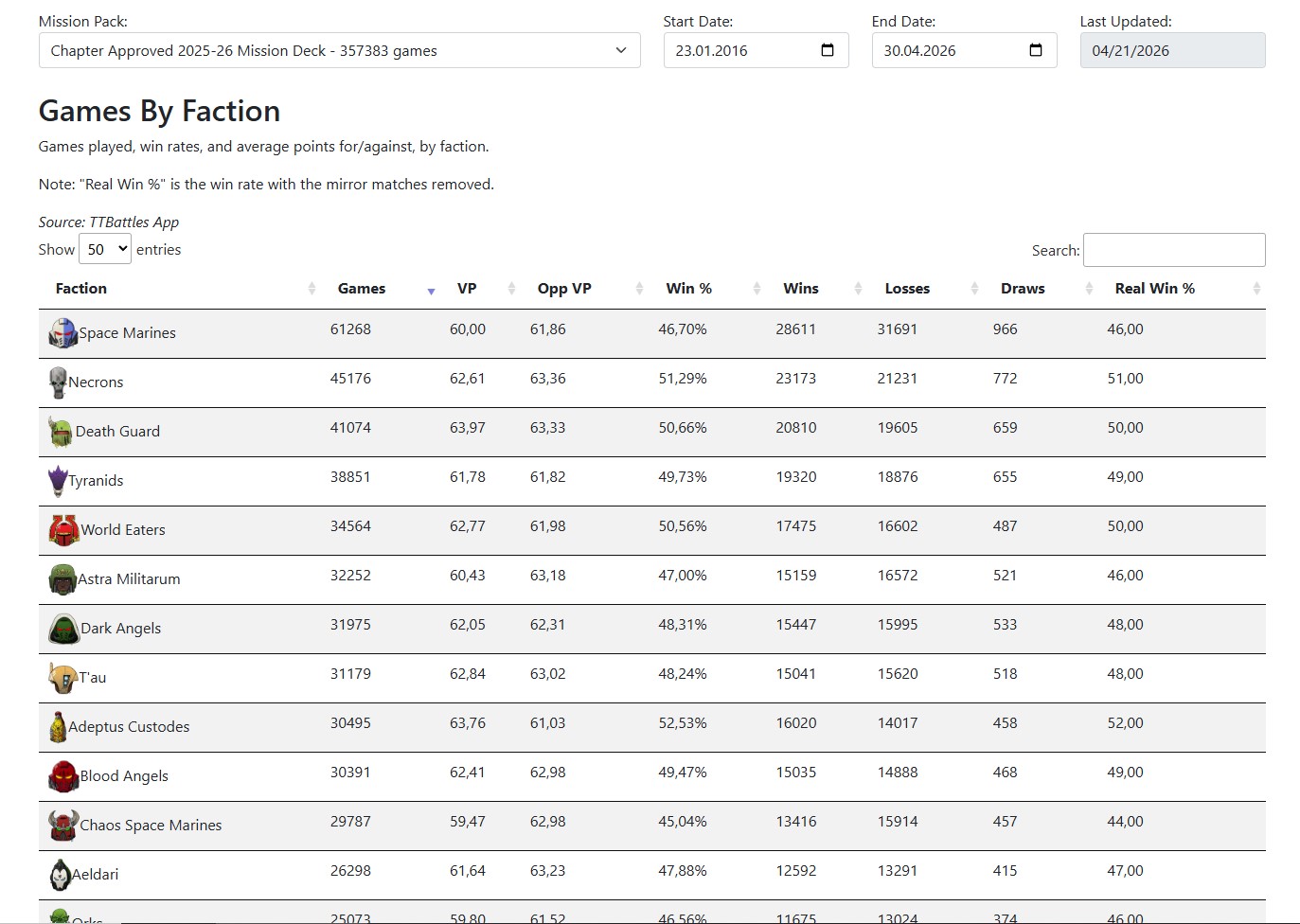Click the Chaos Space Marines horned icon

point(63,826)
